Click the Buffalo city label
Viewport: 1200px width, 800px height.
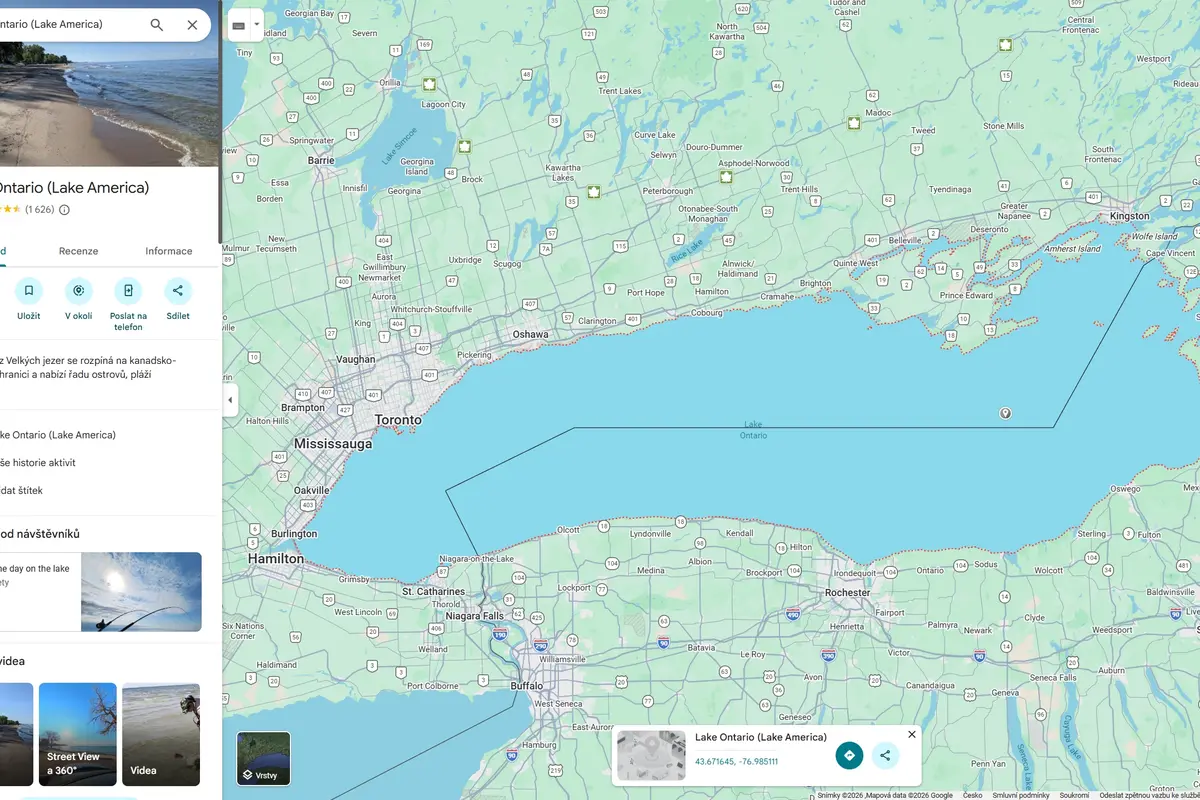click(x=527, y=686)
